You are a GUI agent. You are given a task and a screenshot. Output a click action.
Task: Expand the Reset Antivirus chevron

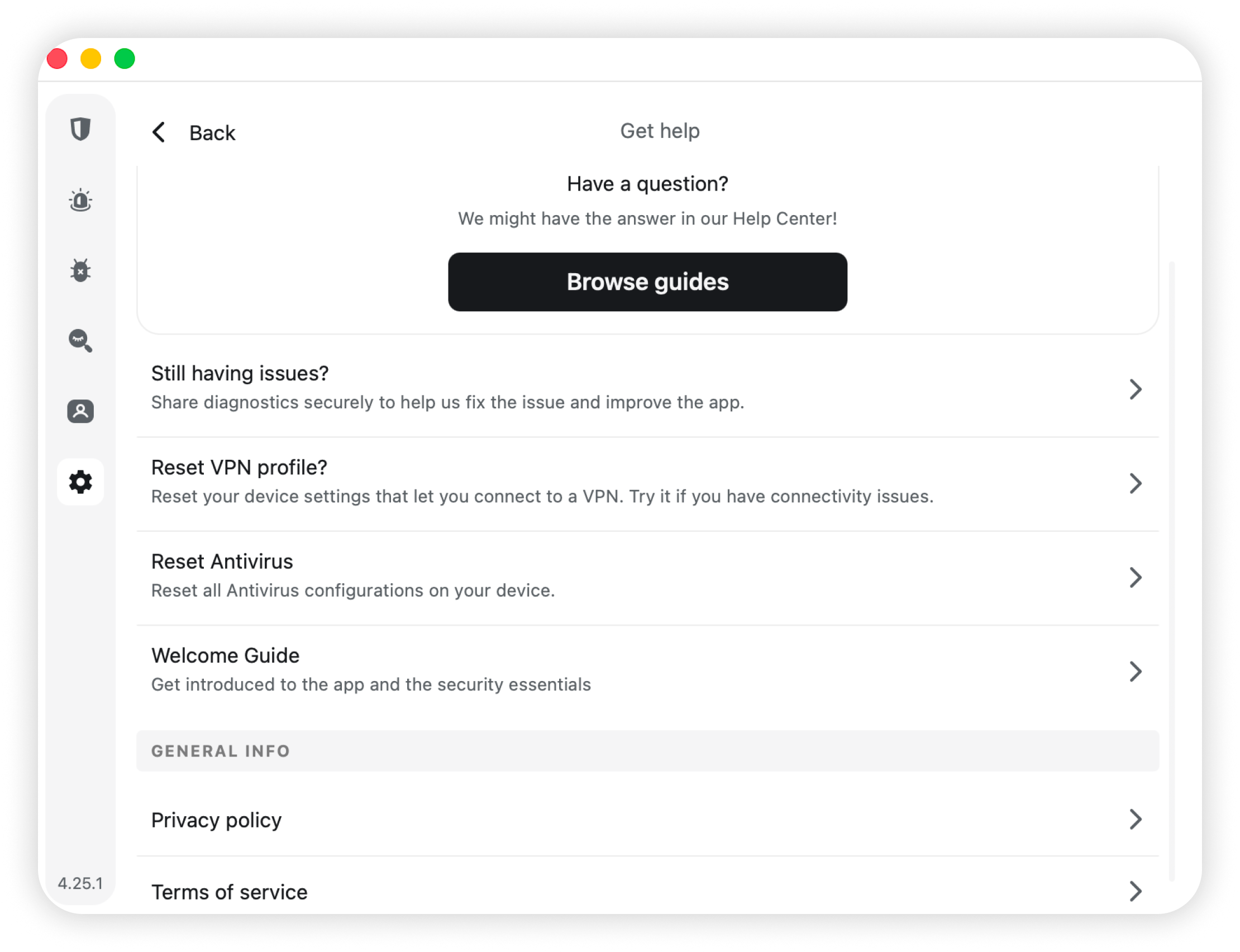pos(1135,578)
